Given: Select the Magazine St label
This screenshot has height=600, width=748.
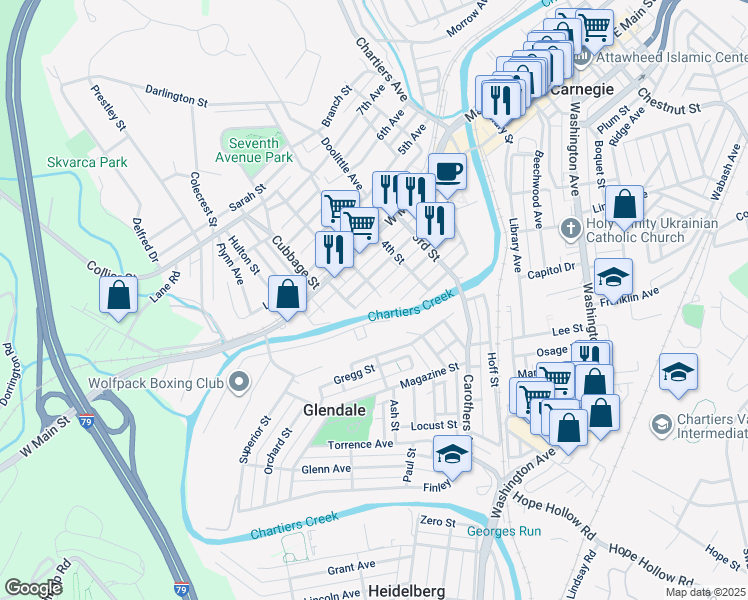Looking at the screenshot, I should (x=429, y=375).
